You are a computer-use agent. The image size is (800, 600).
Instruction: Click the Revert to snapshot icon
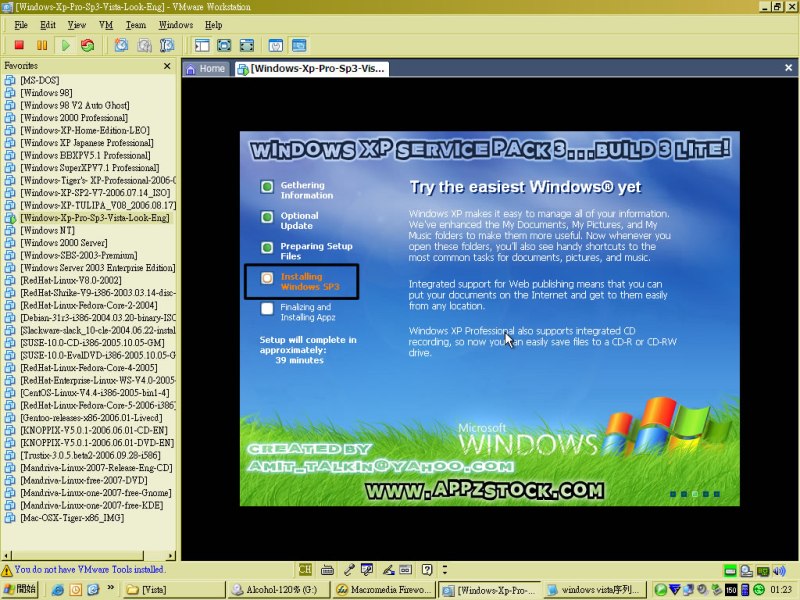[144, 45]
